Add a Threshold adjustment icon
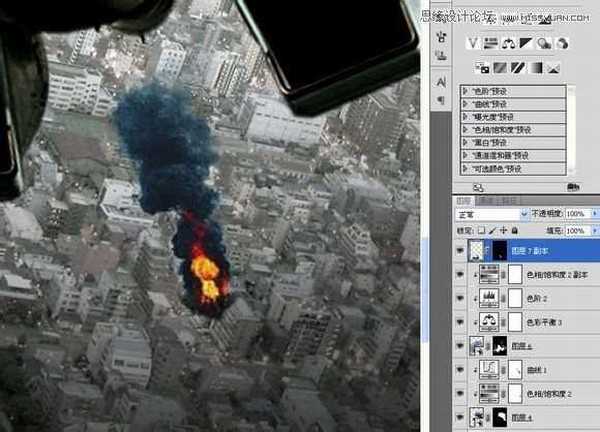 (x=518, y=68)
